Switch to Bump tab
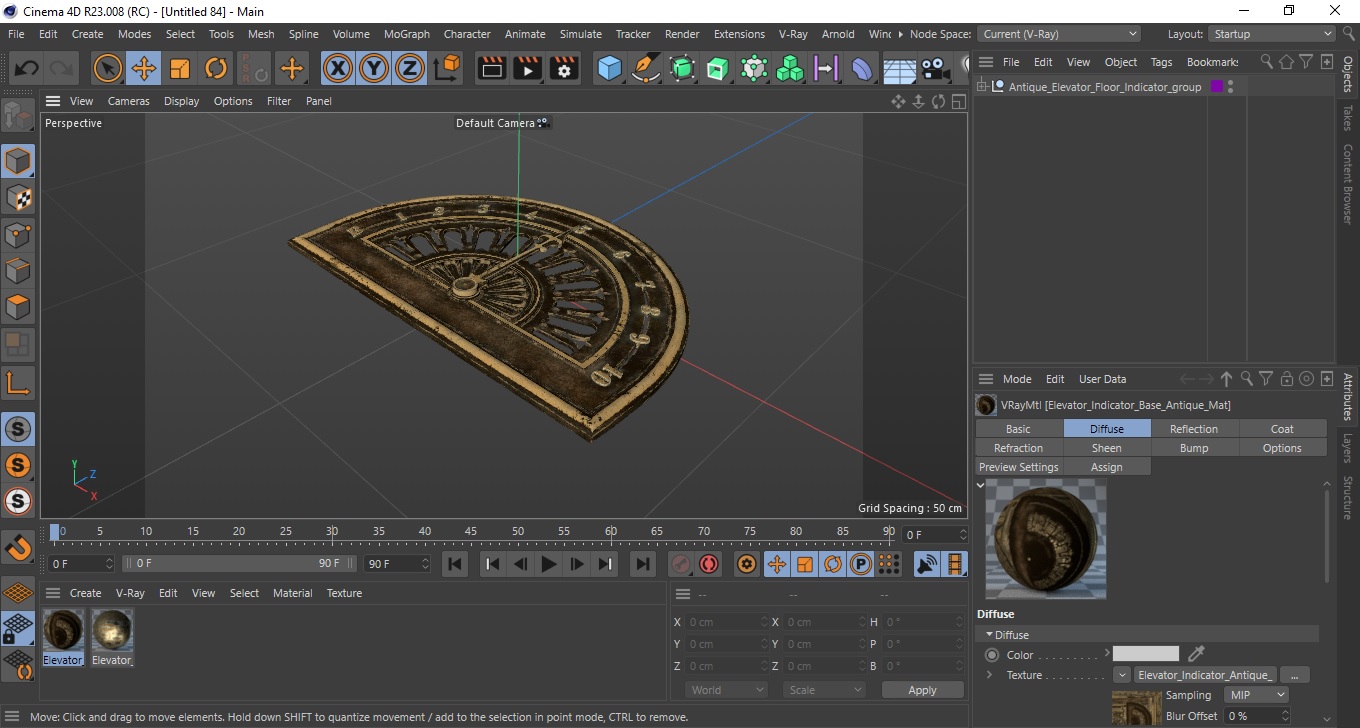Screen dimensions: 1360x728 [x=1194, y=448]
